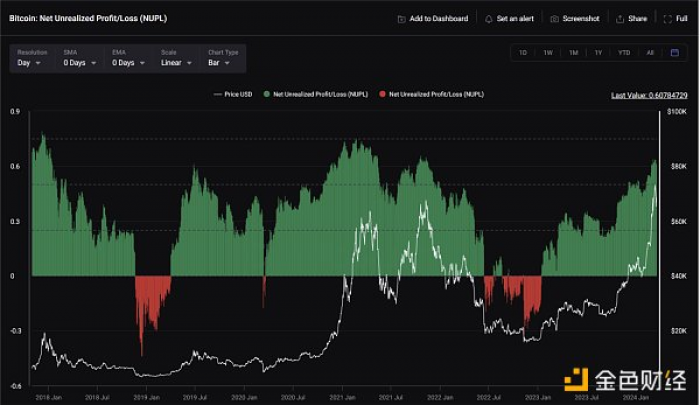Select the 1M time range
The height and width of the screenshot is (405, 700).
(x=573, y=53)
